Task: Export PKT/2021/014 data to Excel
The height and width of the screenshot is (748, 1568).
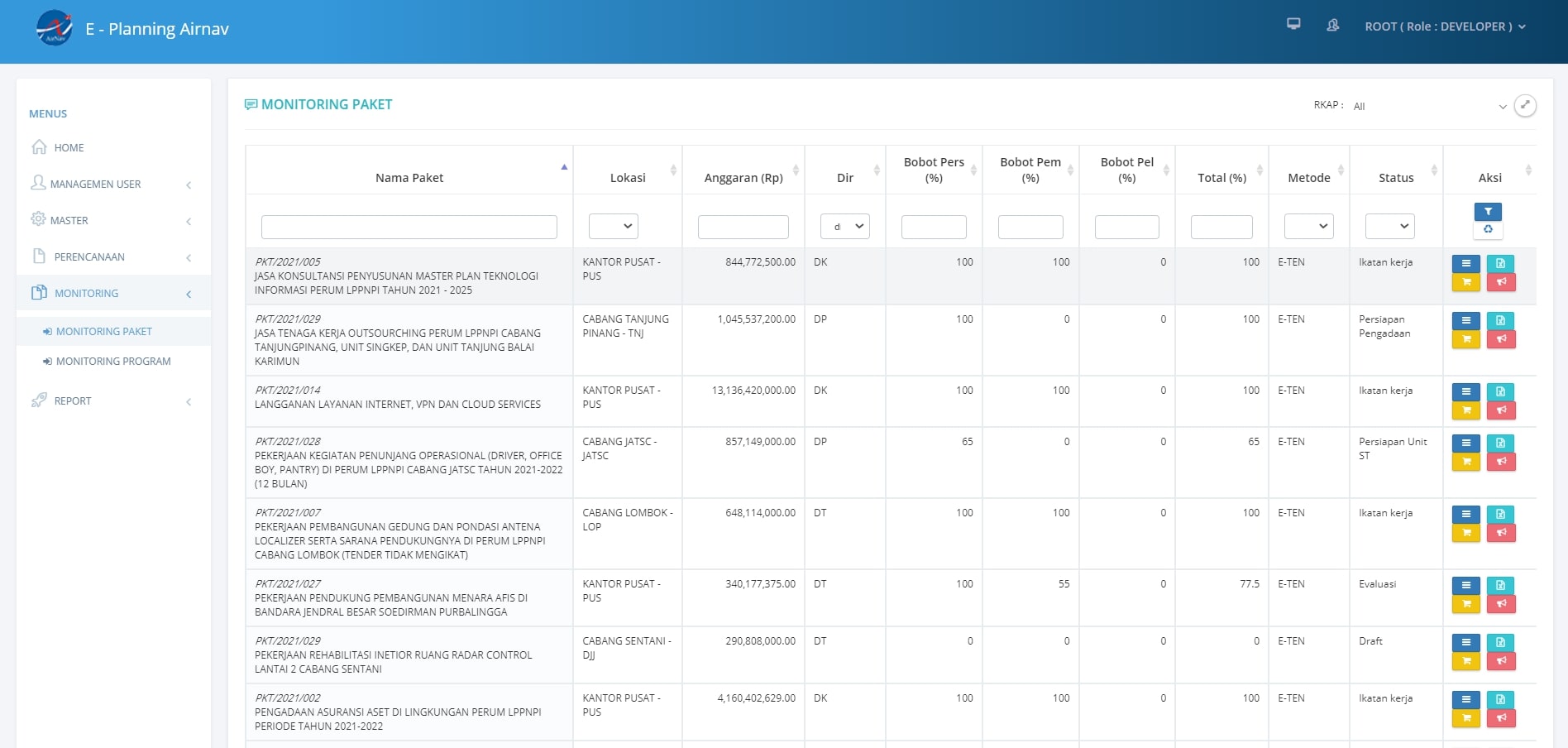Action: [1503, 391]
